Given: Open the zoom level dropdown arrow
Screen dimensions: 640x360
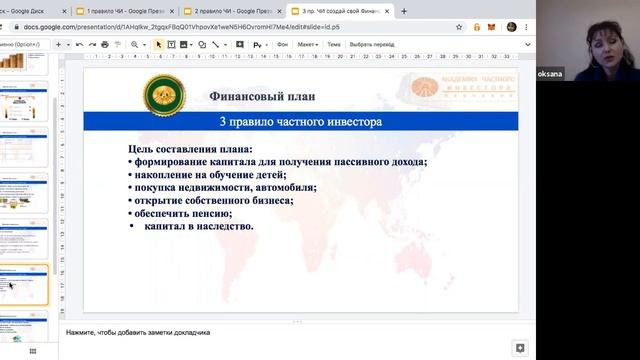Looking at the screenshot, I should click(144, 44).
